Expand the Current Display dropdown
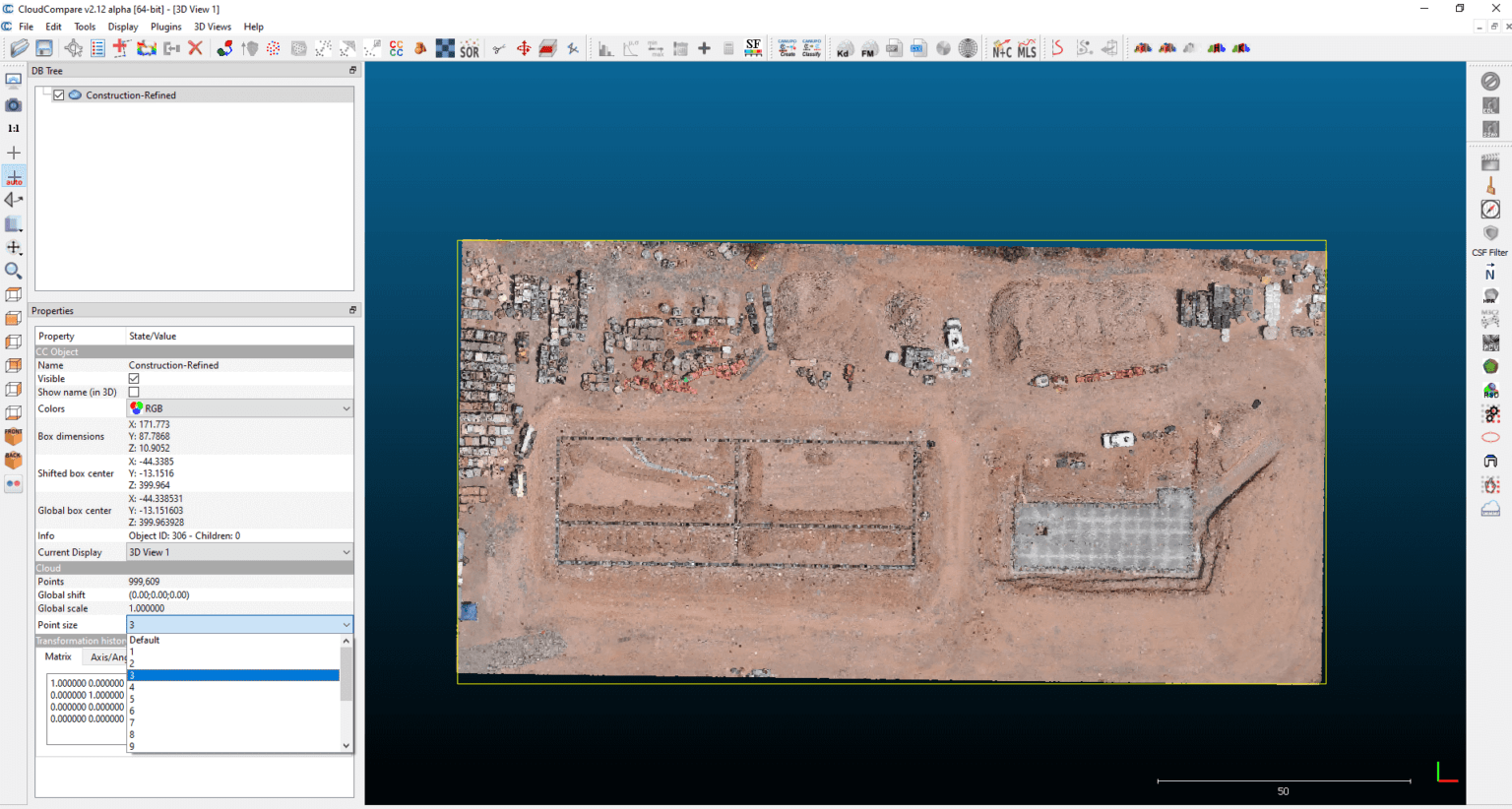Image resolution: width=1512 pixels, height=809 pixels. [239, 552]
